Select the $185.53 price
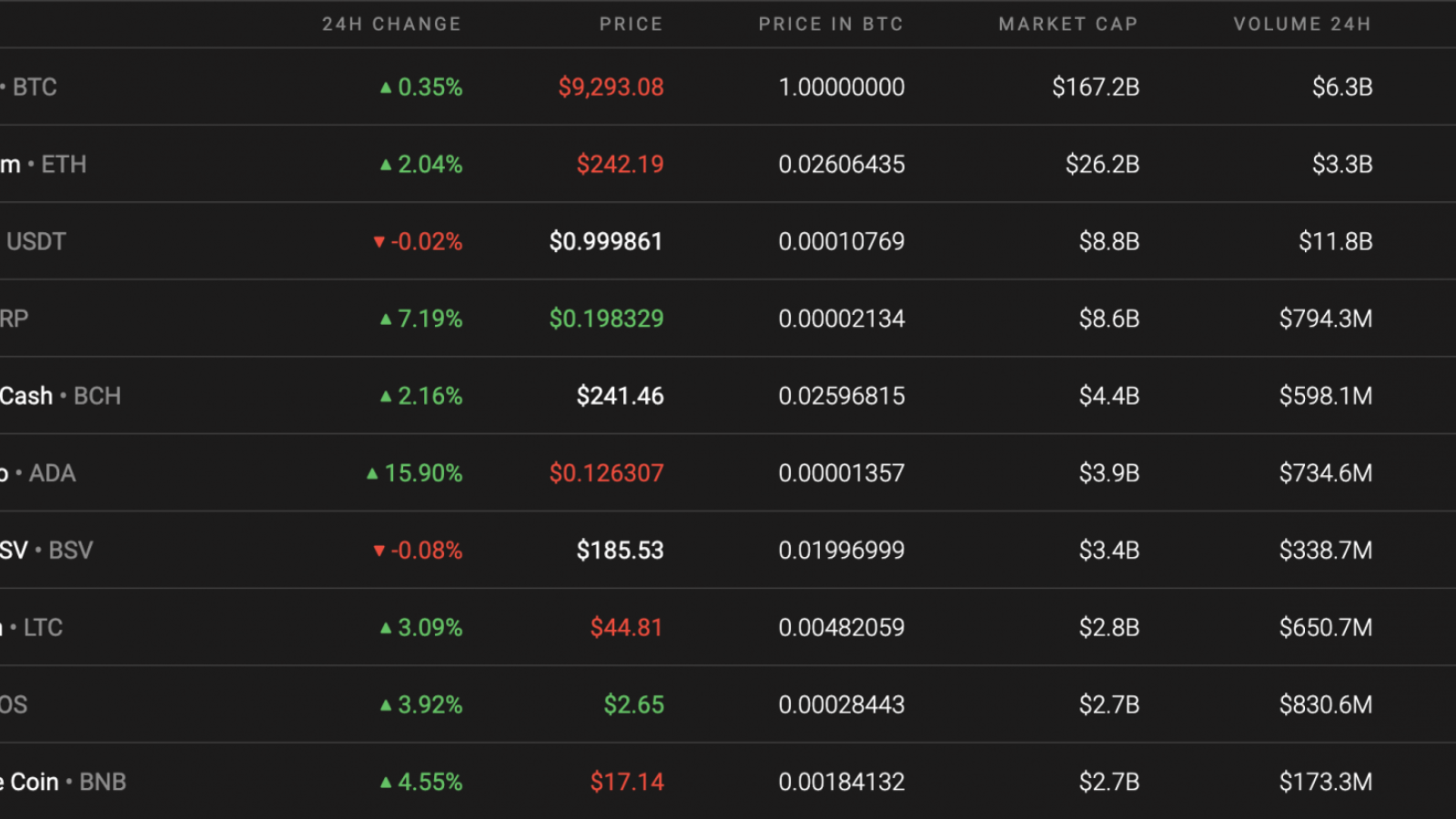The image size is (1456, 819). (620, 551)
